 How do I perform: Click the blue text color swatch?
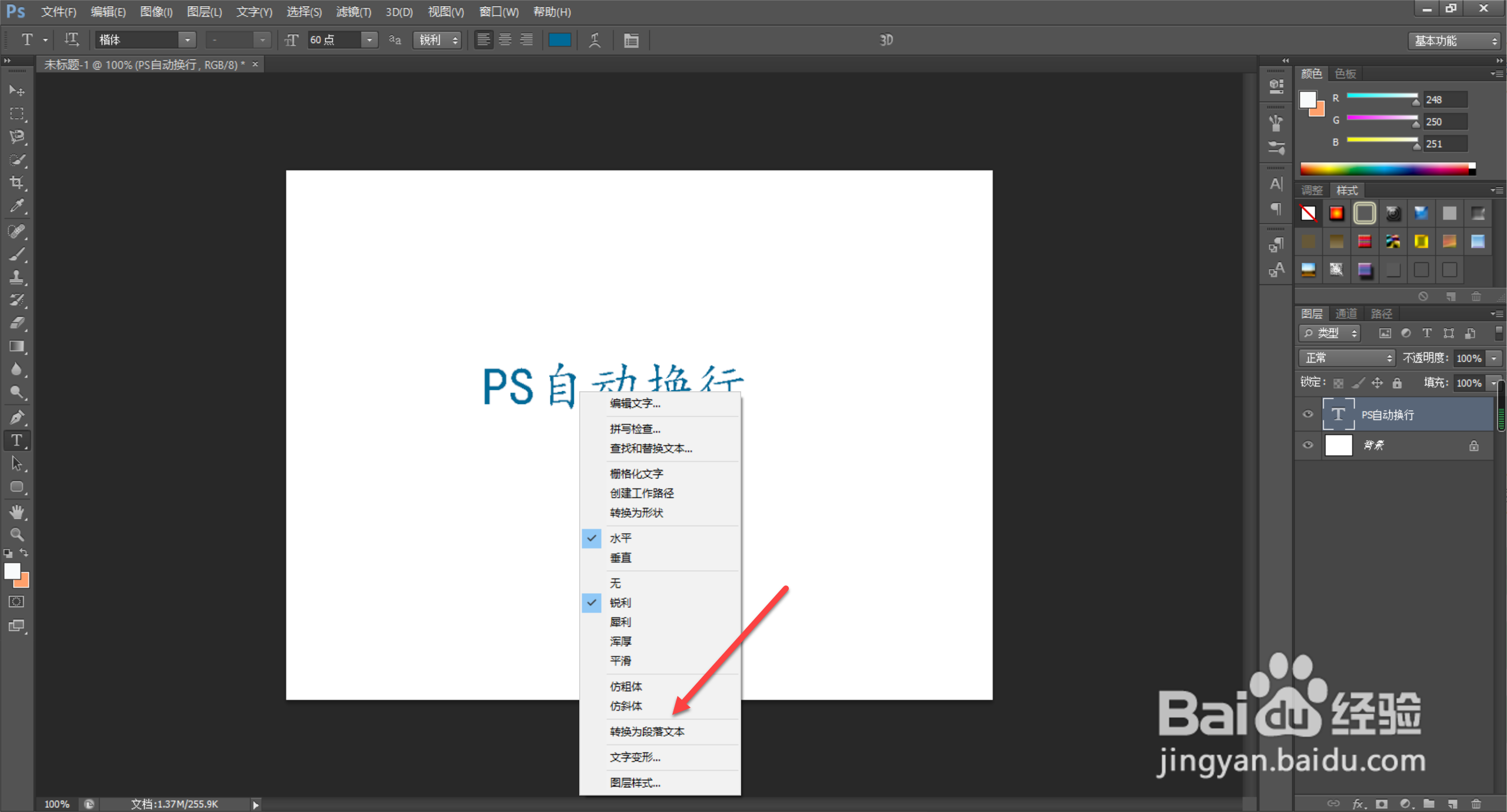pyautogui.click(x=559, y=40)
